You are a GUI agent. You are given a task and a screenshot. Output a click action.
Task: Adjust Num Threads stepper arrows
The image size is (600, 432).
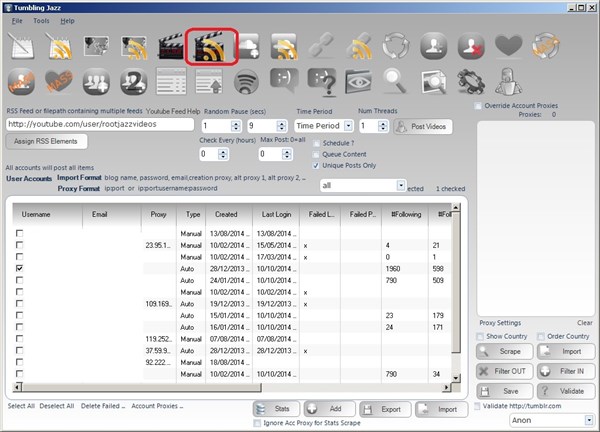click(382, 126)
